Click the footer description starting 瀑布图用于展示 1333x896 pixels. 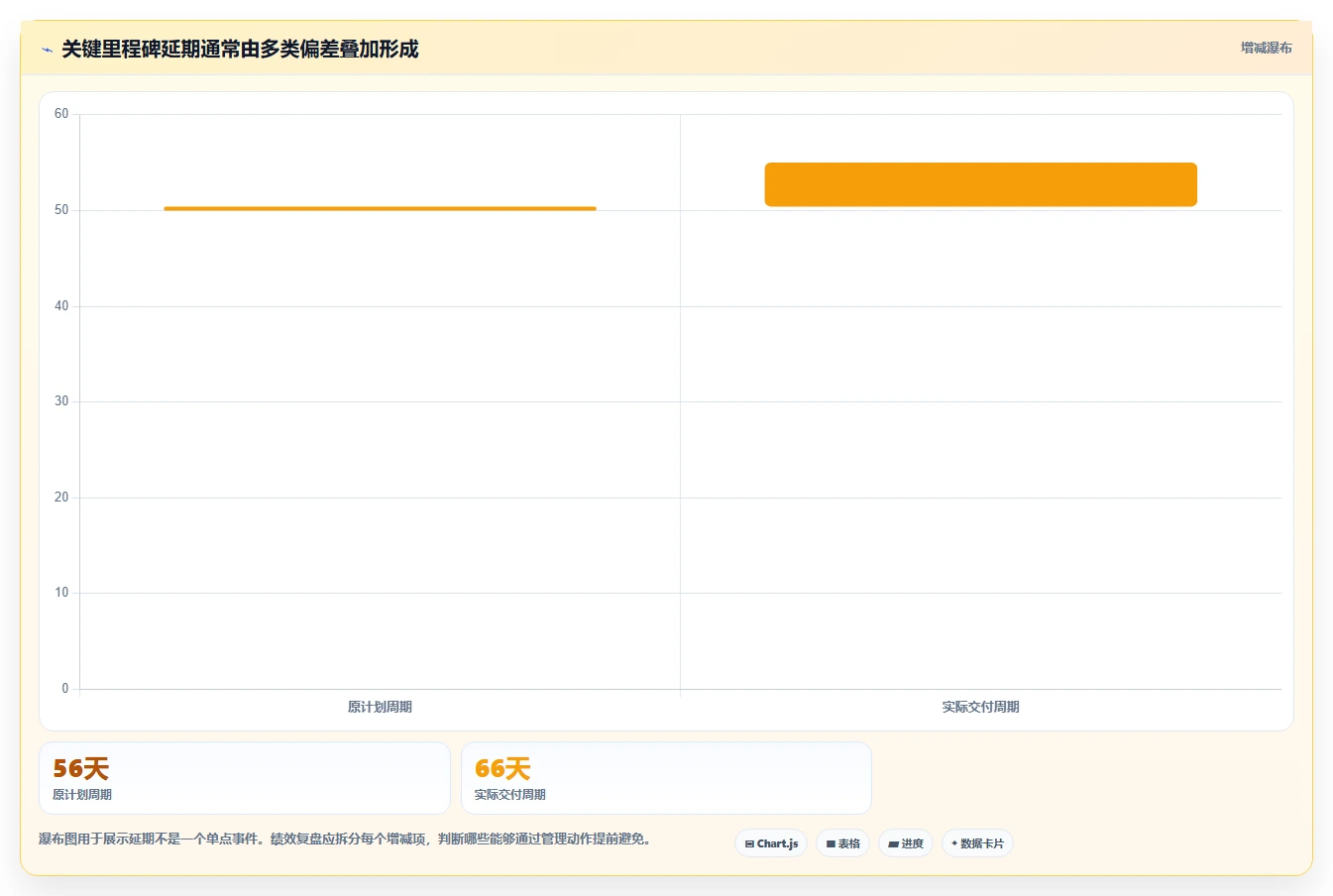pos(347,839)
